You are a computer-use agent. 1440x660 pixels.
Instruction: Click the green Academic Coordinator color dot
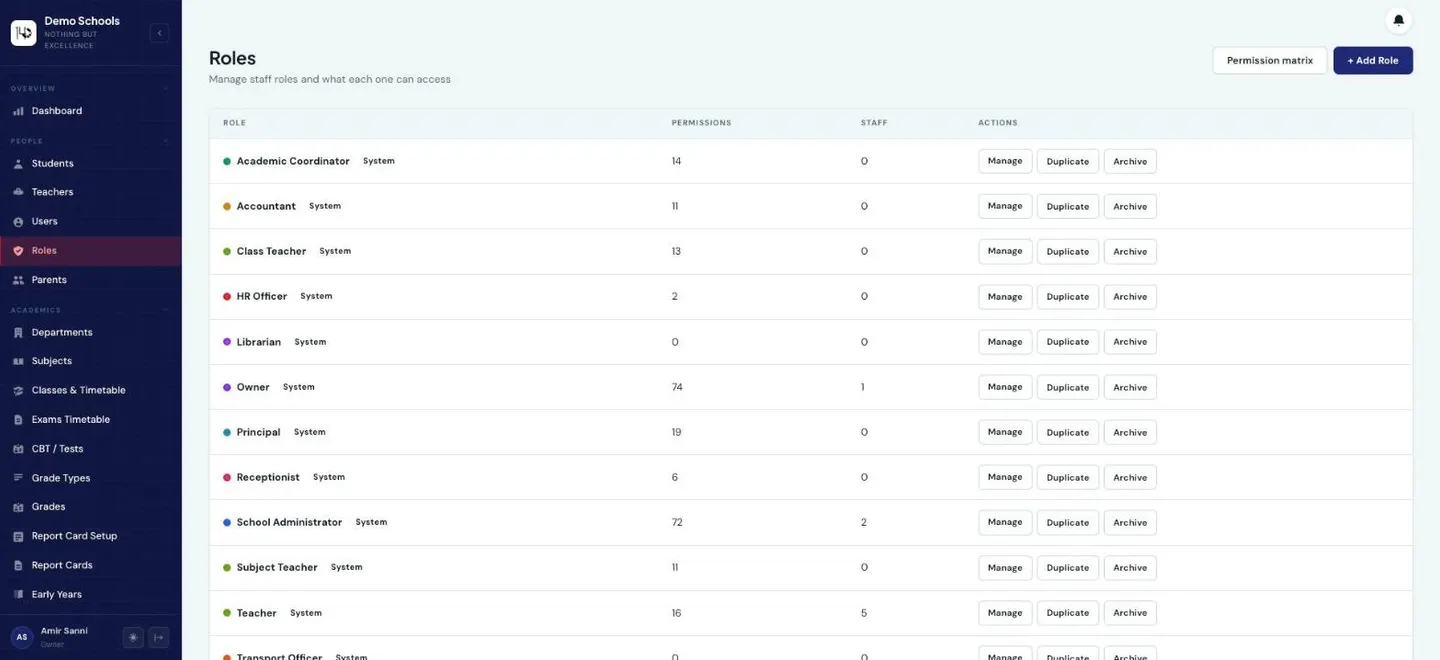click(227, 161)
